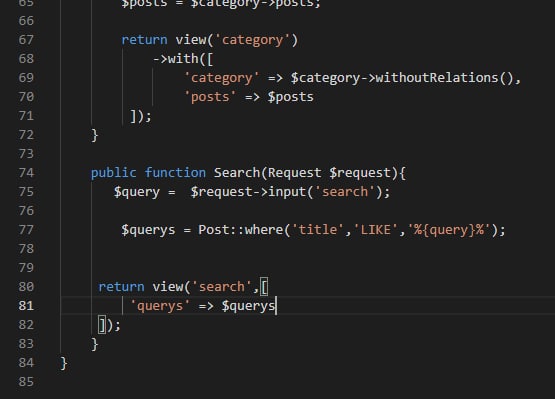Click the $querys variable on line 77
555x399 pixels.
click(148, 230)
